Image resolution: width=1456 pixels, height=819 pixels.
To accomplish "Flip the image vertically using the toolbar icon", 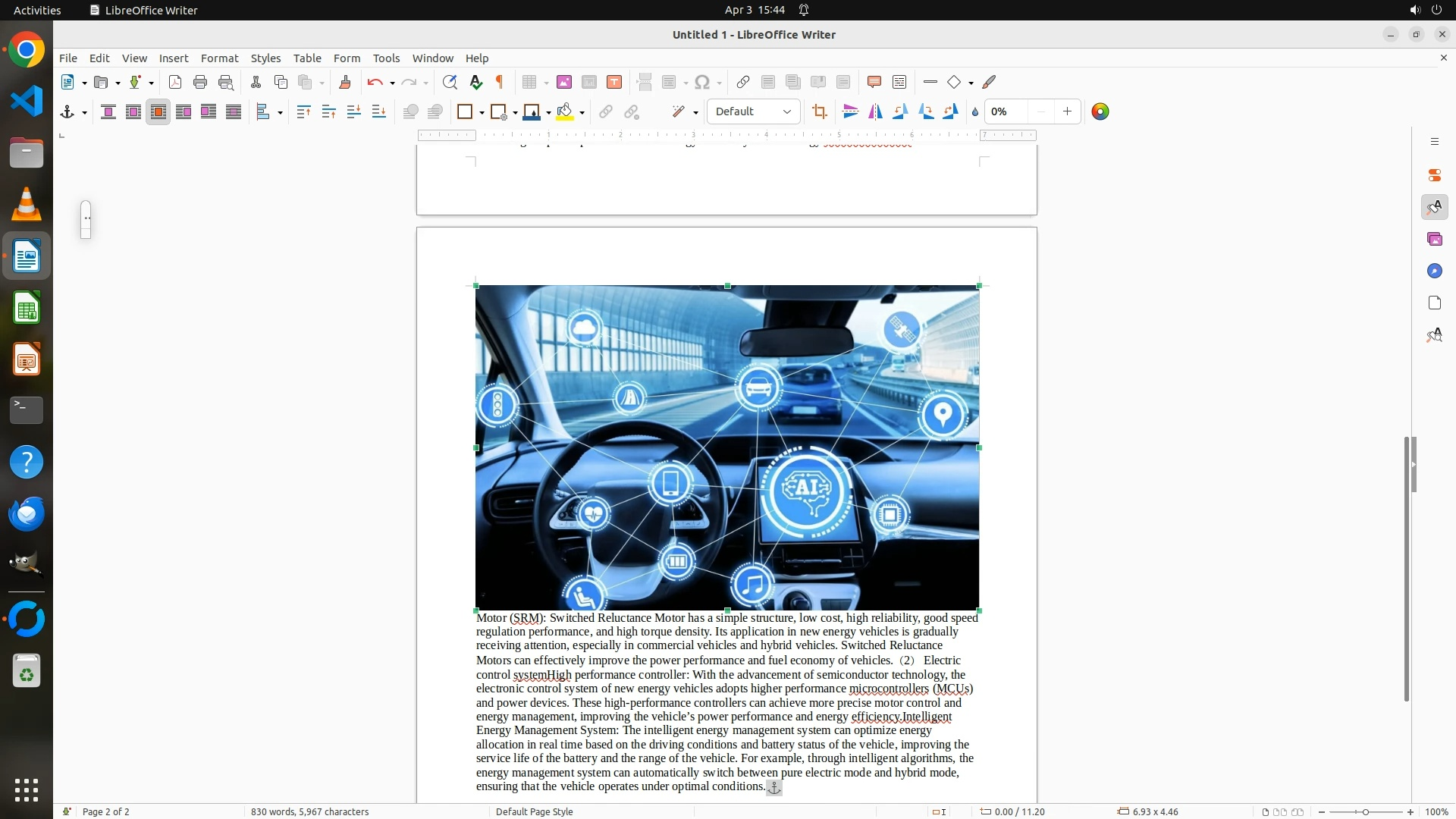I will coord(850,112).
